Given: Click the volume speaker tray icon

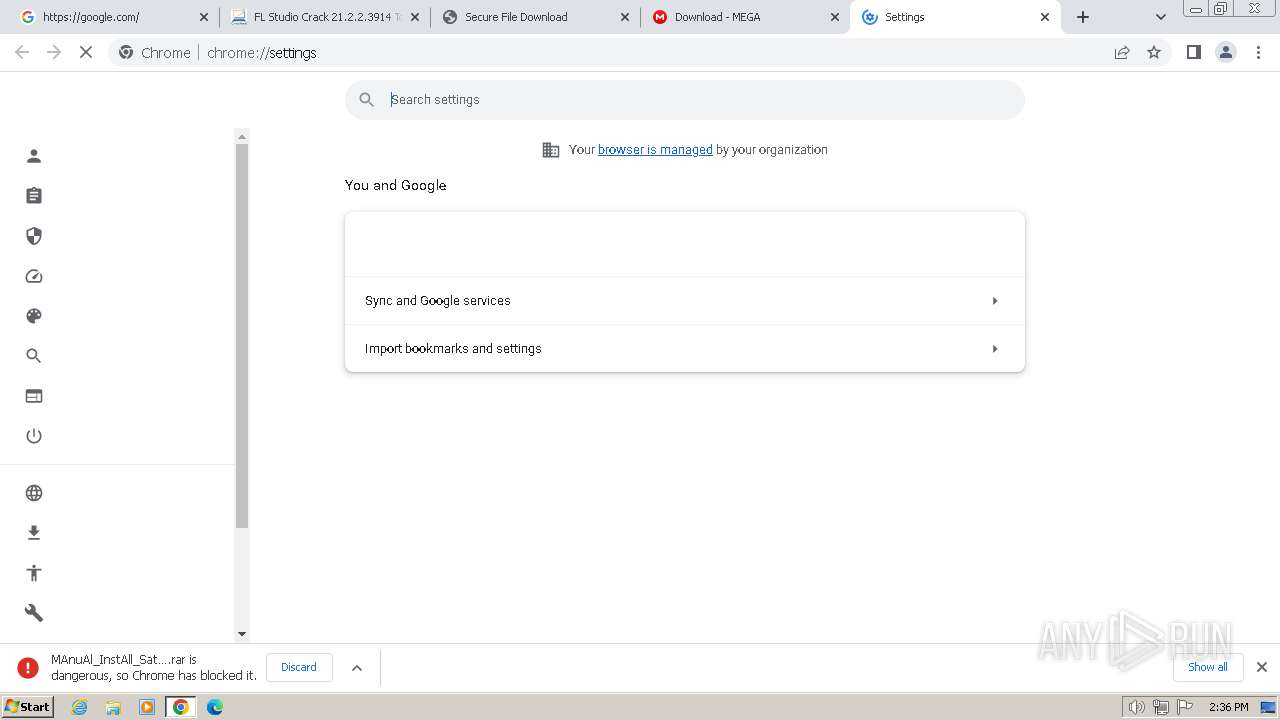Looking at the screenshot, I should coord(1136,707).
